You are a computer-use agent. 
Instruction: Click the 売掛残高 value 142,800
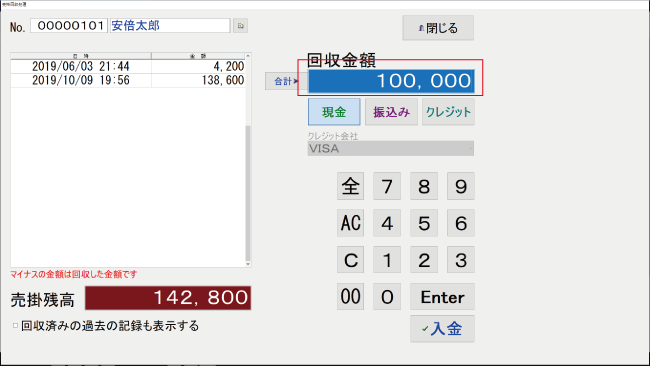pos(168,298)
